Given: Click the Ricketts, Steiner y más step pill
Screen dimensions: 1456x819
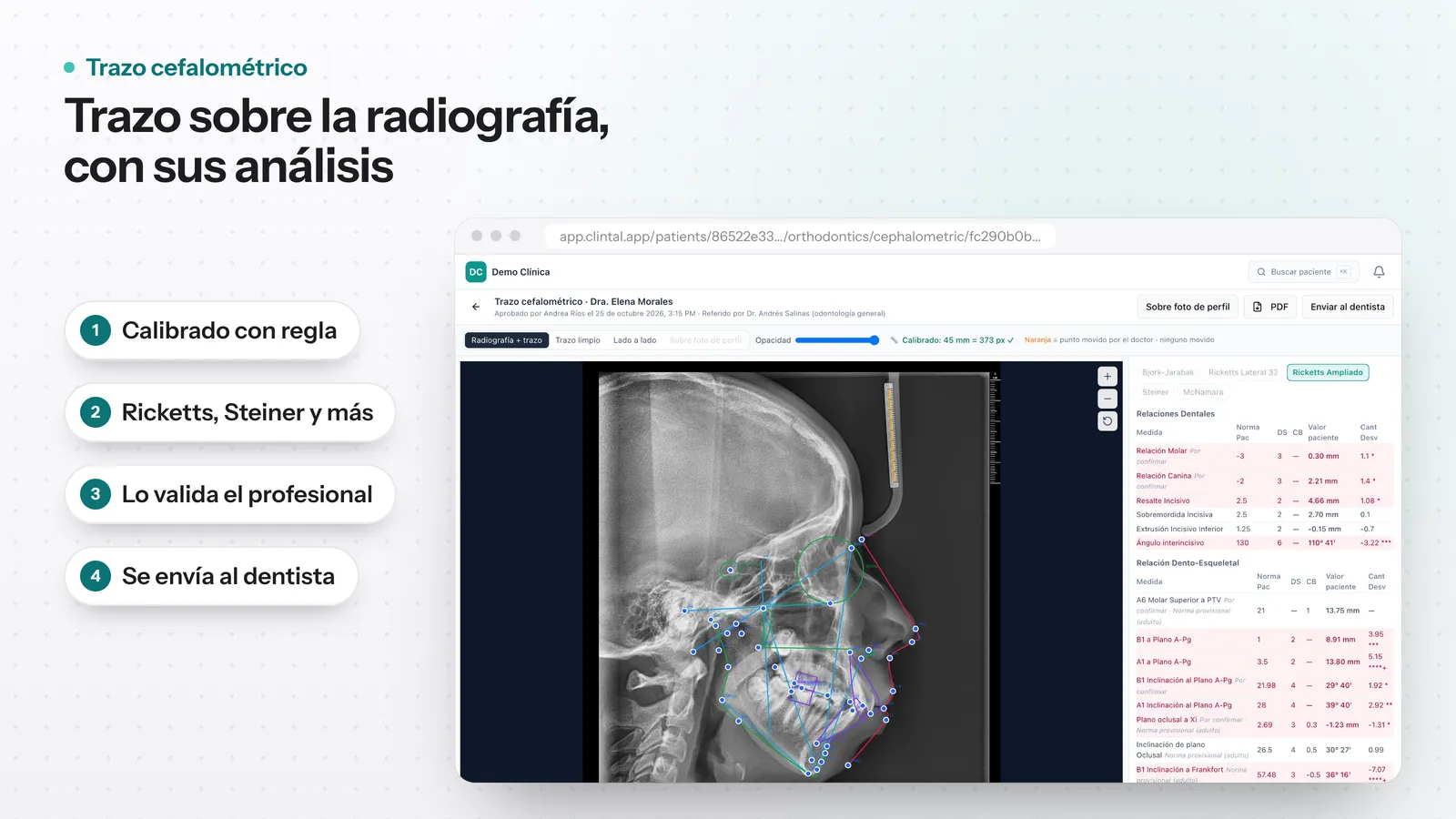Looking at the screenshot, I should pyautogui.click(x=230, y=412).
